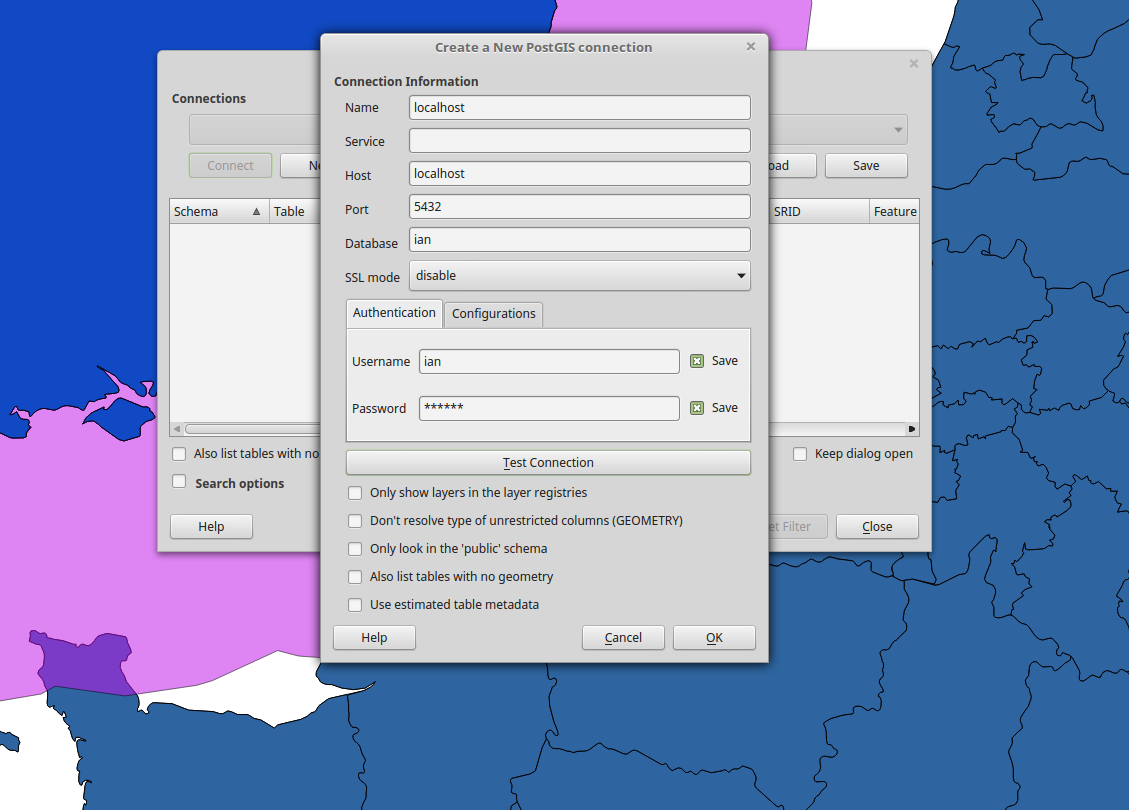The width and height of the screenshot is (1129, 810).
Task: Close the Create a New PostGIS connection dialog
Action: [x=750, y=47]
